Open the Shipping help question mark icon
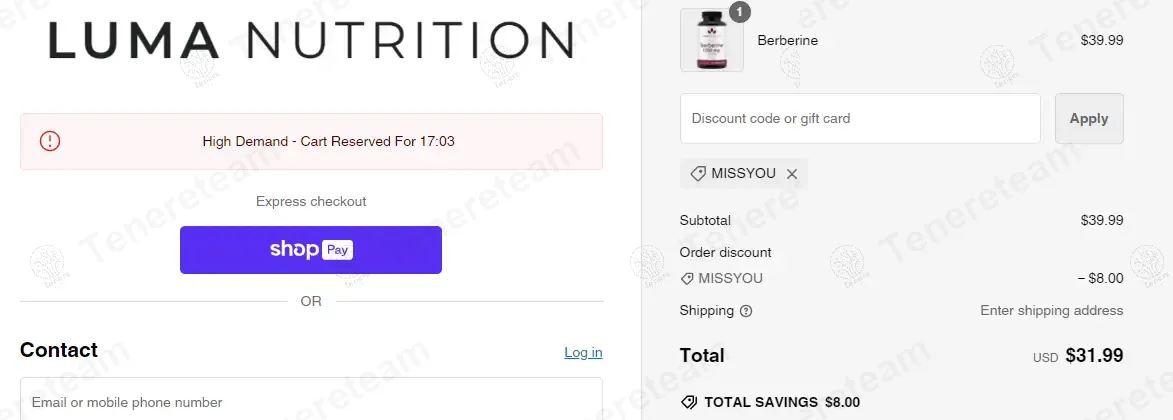1173x420 pixels. click(x=746, y=311)
